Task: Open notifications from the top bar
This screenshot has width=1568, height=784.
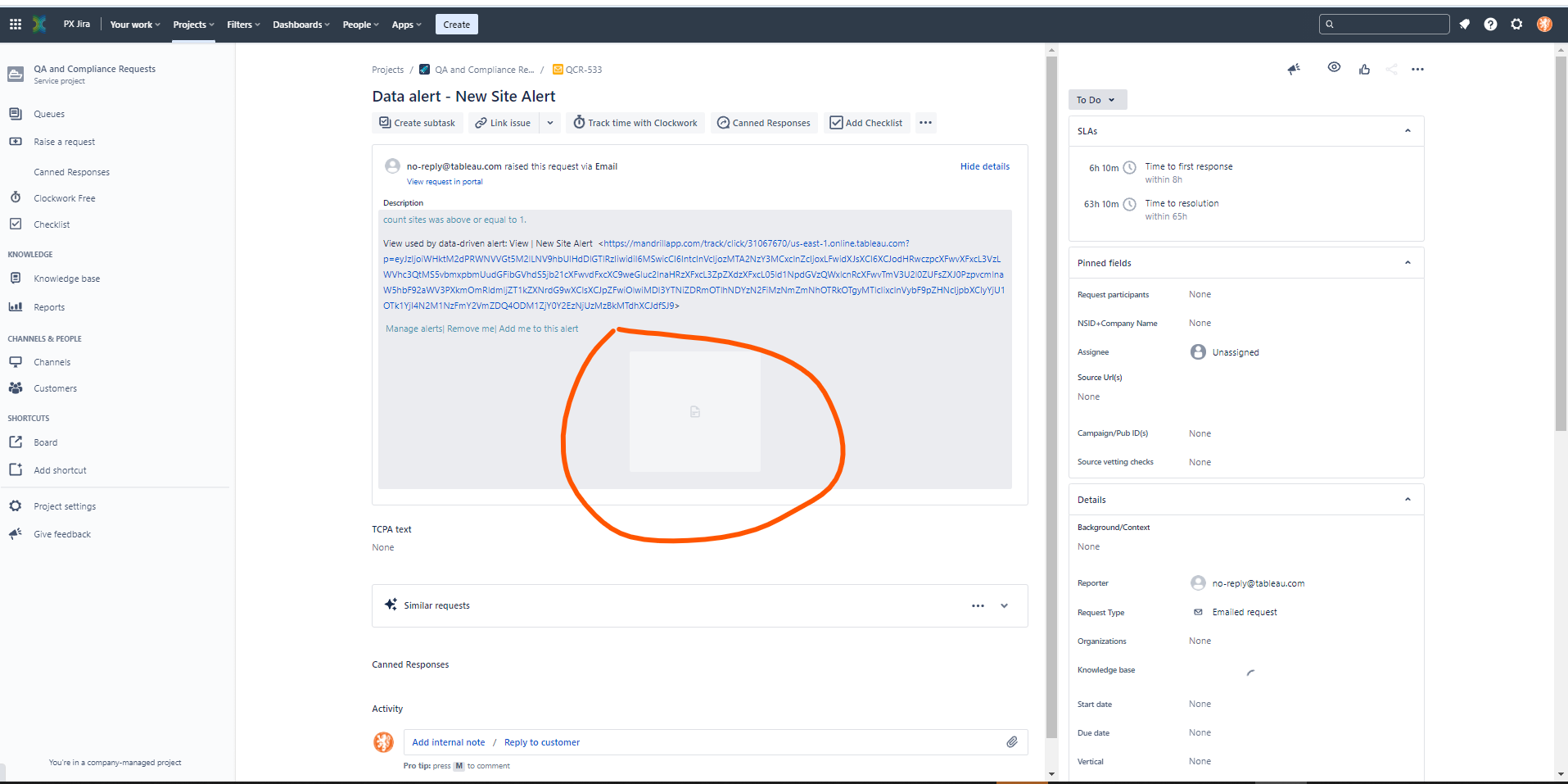Action: 1465,25
